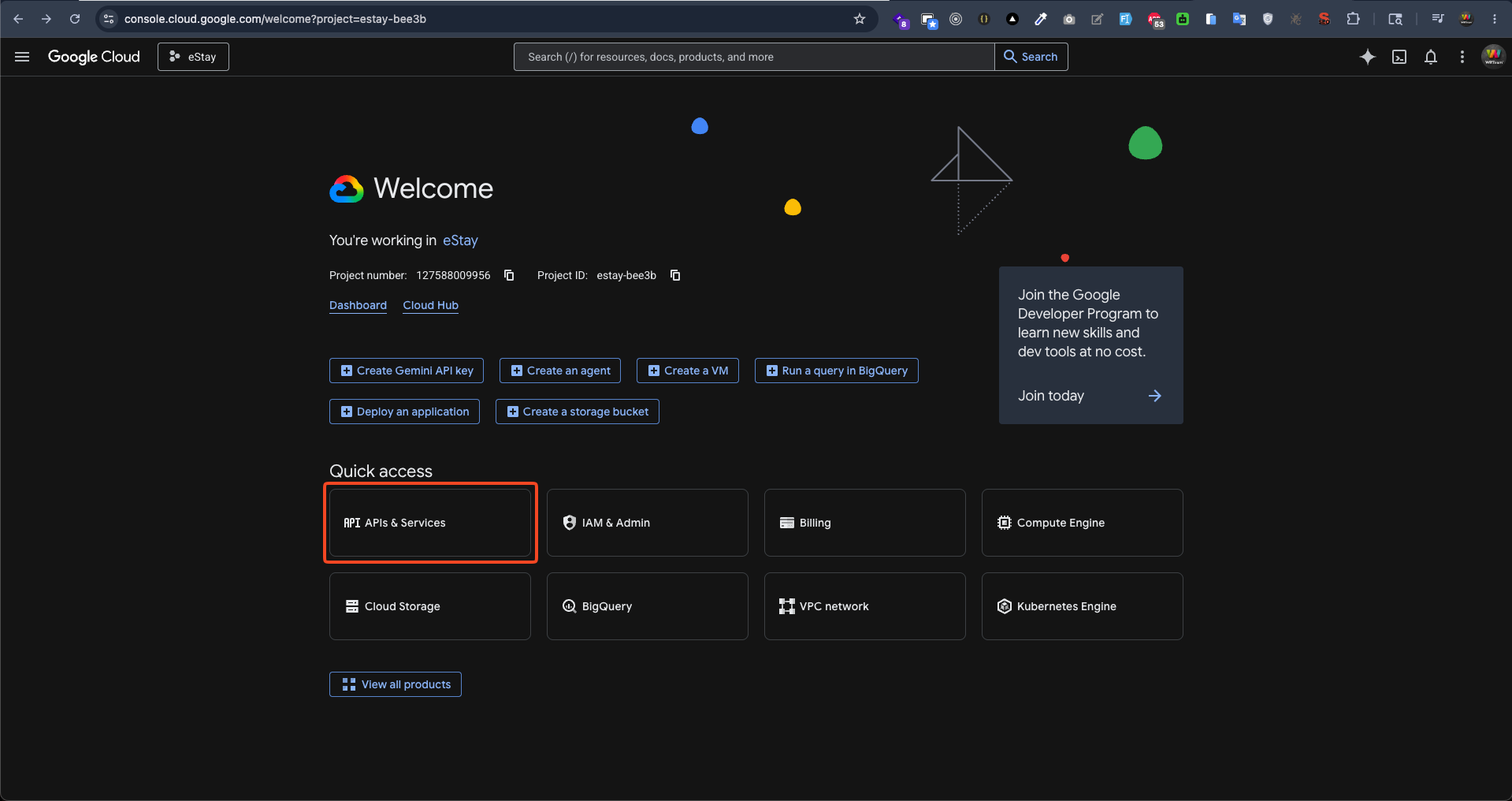
Task: Click the camera screenshot extension icon
Action: click(1069, 19)
